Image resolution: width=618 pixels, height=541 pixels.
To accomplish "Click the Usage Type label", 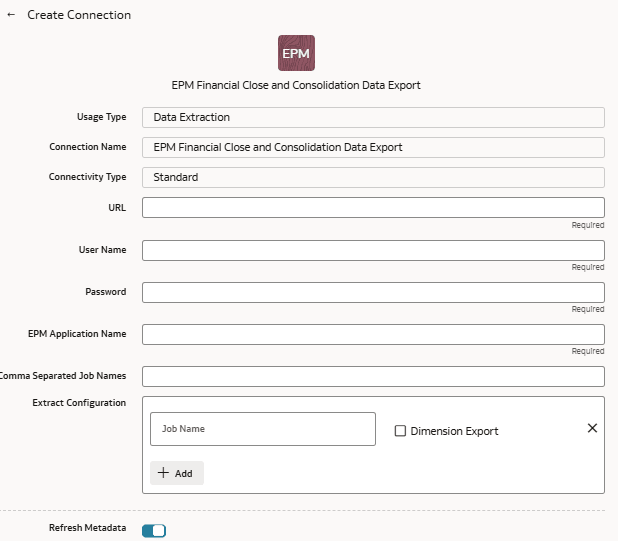I will coord(101,117).
